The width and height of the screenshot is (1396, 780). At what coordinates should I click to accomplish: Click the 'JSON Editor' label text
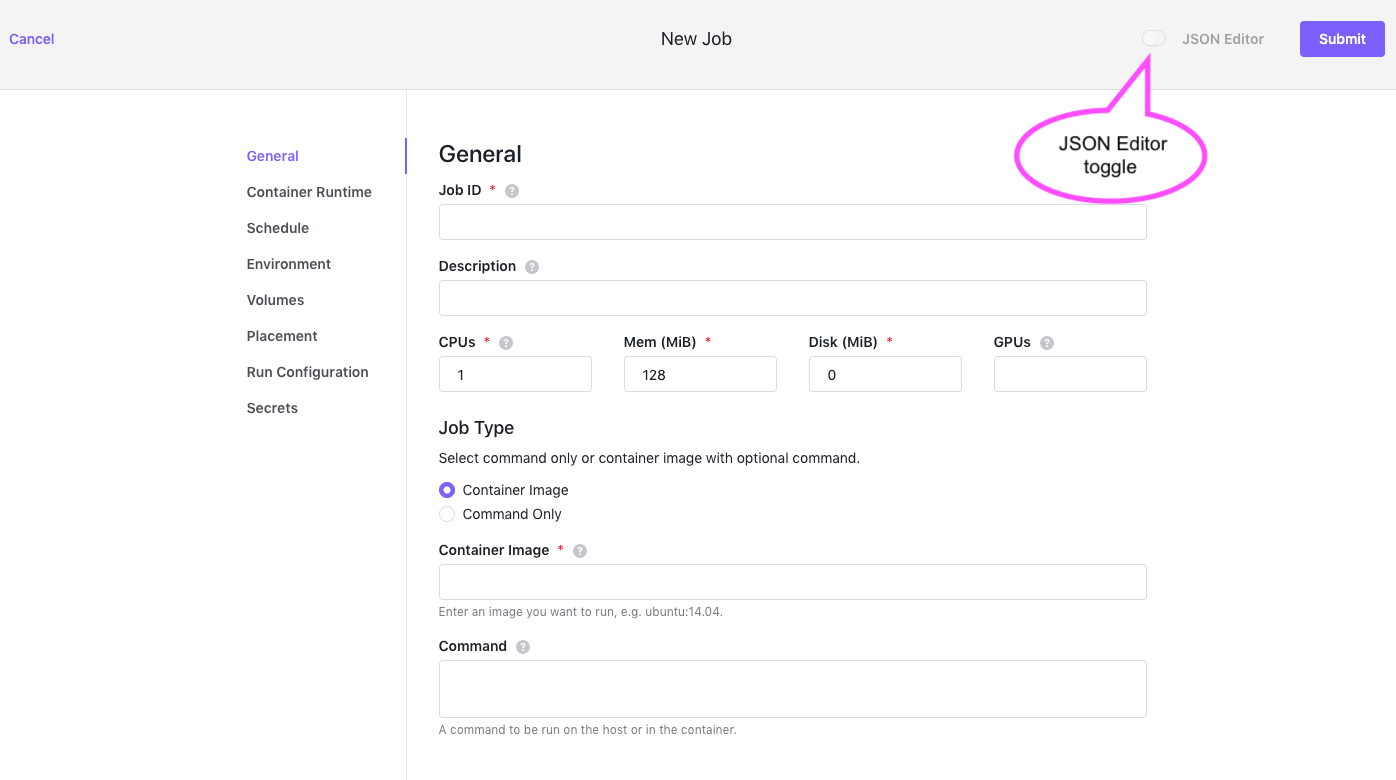coord(1223,39)
